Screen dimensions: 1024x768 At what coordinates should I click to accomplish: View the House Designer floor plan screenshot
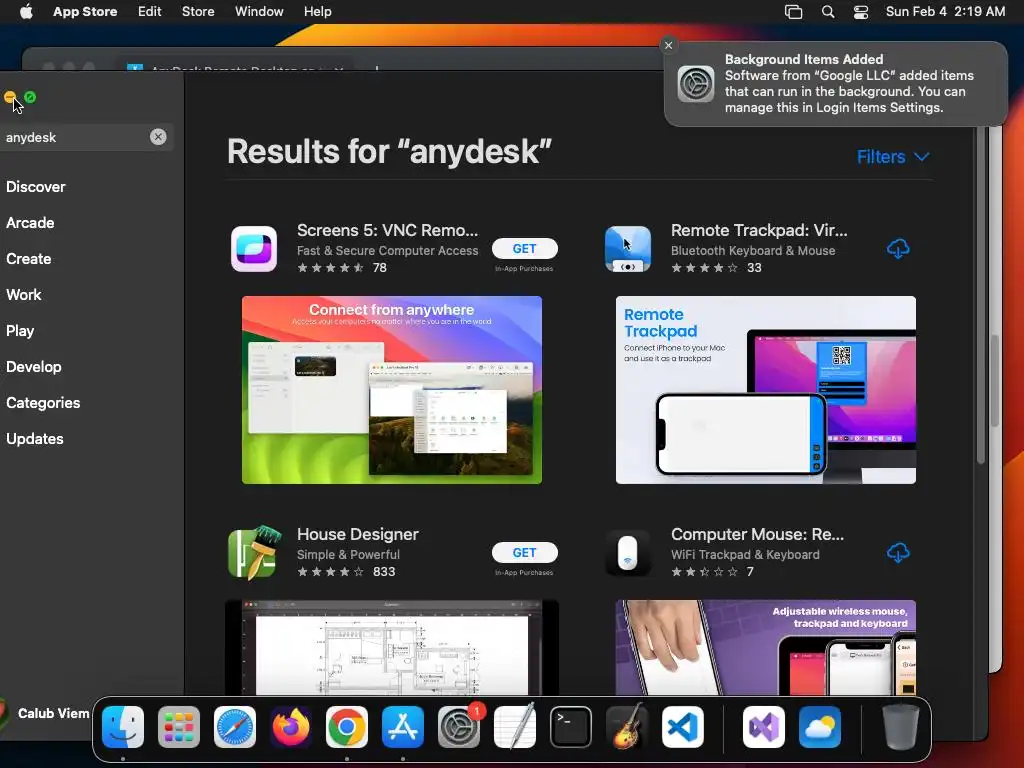pyautogui.click(x=392, y=648)
